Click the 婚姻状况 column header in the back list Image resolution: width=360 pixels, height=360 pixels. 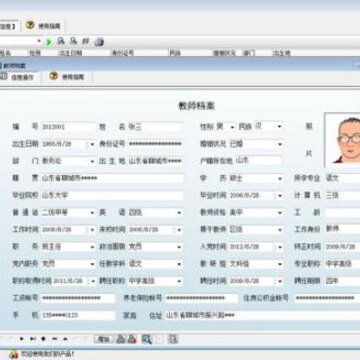pyautogui.click(x=224, y=53)
